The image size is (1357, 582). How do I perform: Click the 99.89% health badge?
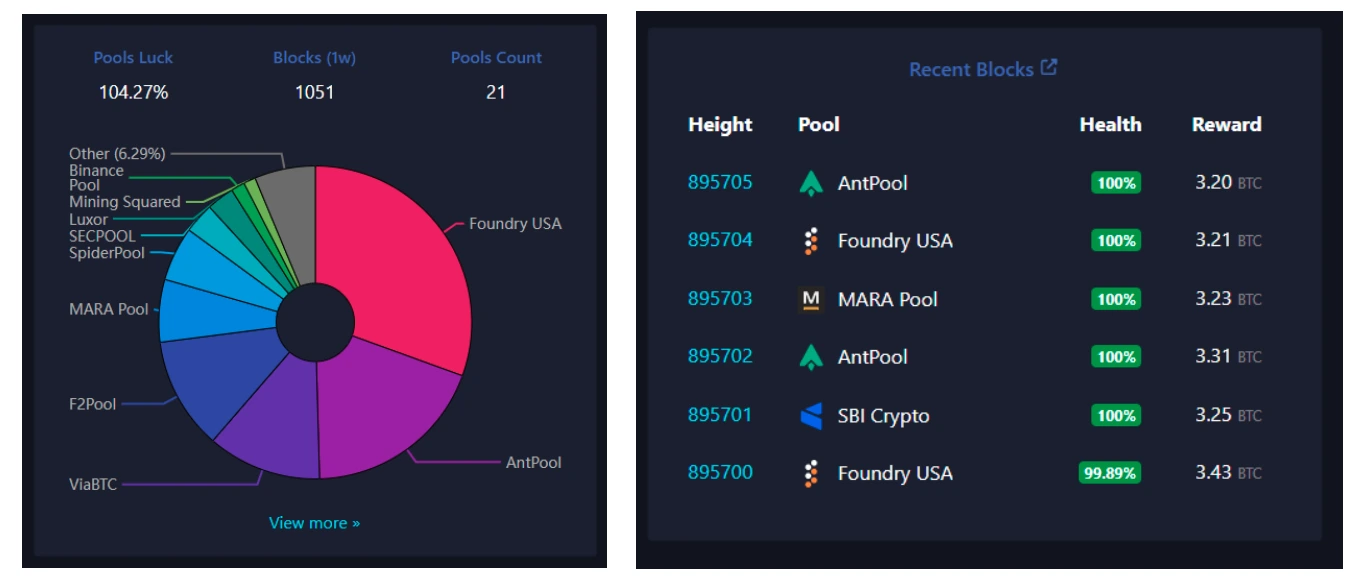click(x=1109, y=473)
